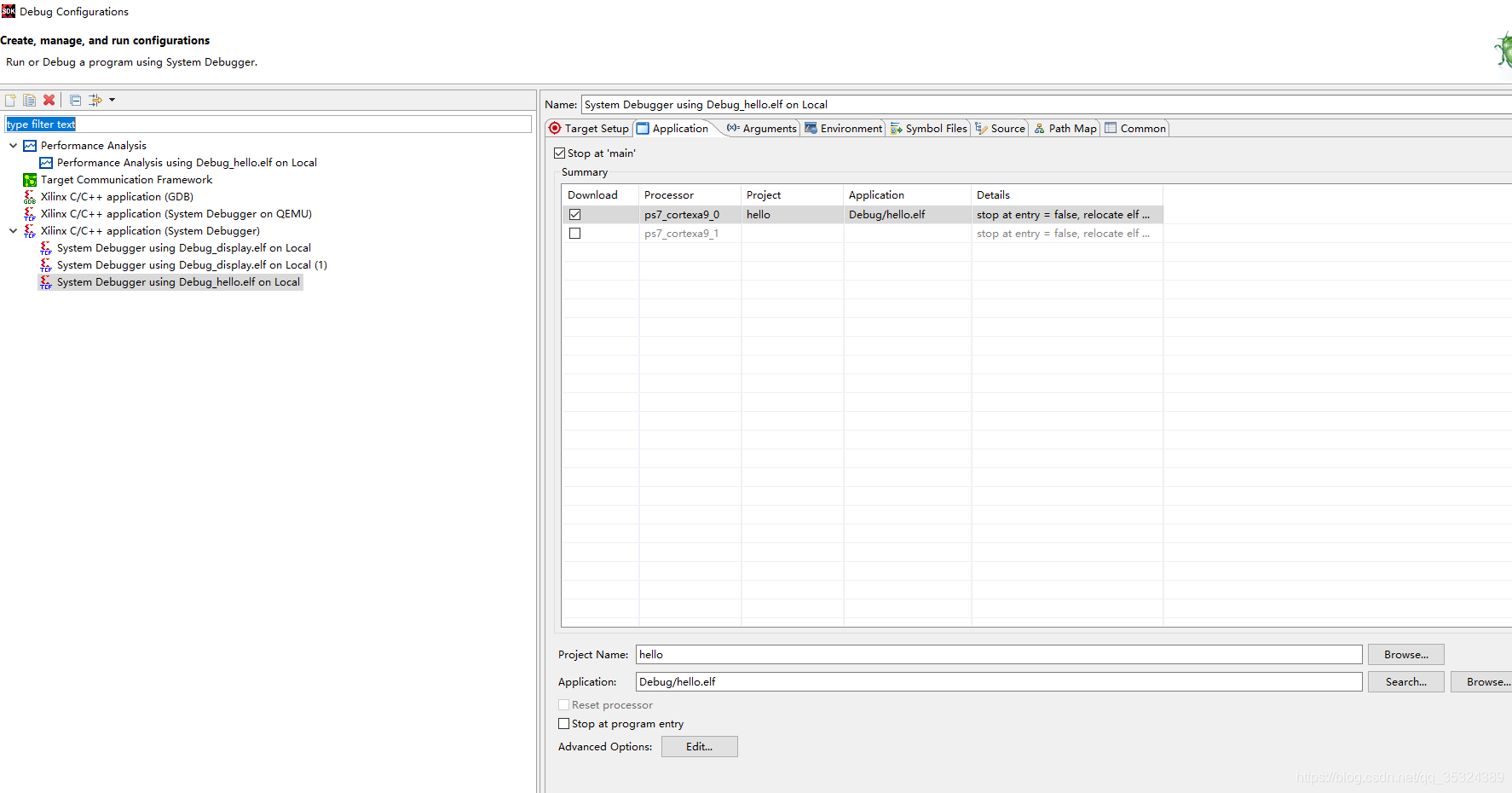The height and width of the screenshot is (793, 1512).
Task: Open the filtering options dropdown arrow
Action: click(x=113, y=100)
